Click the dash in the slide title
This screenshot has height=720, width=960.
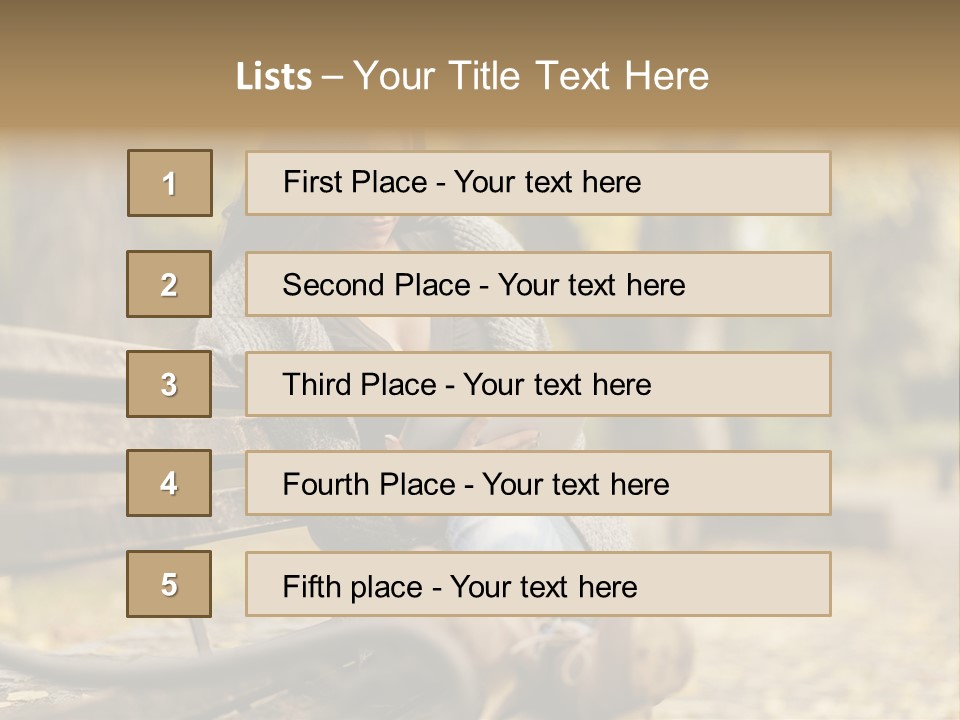click(332, 76)
